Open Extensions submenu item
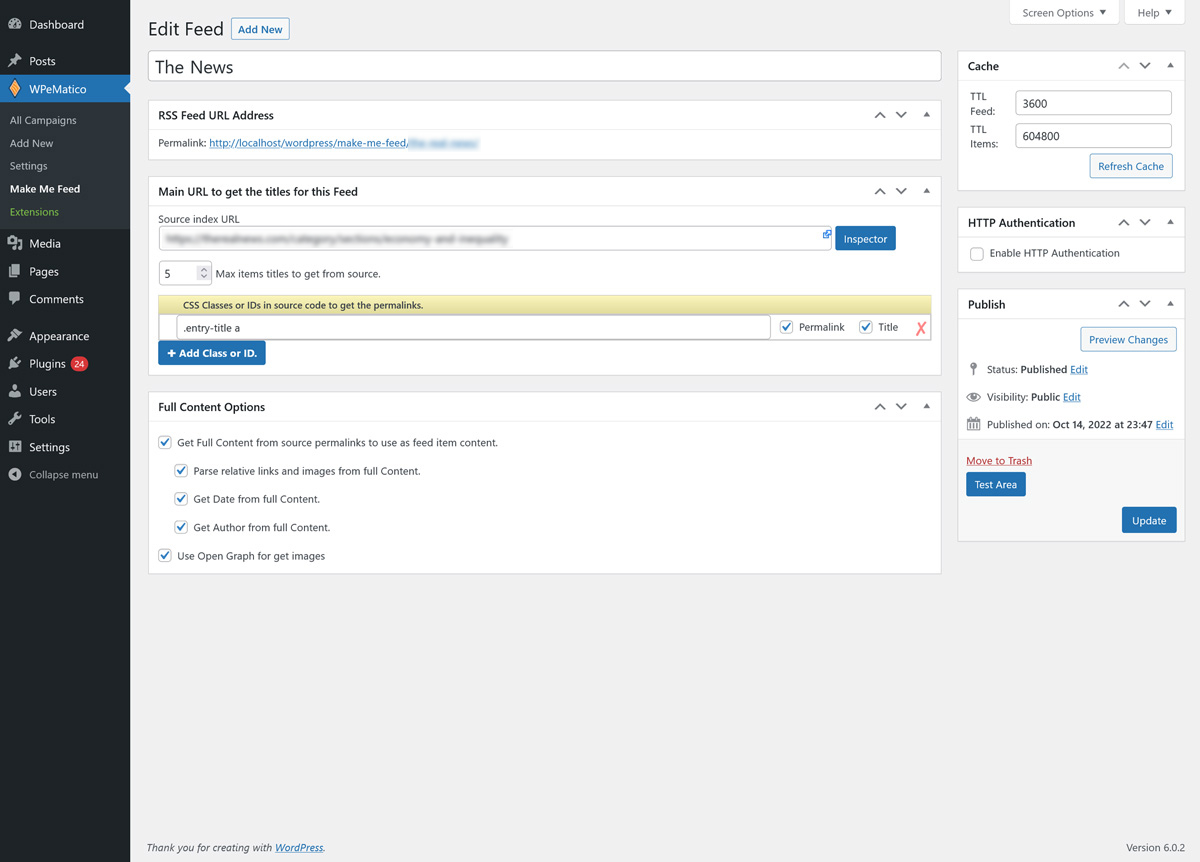Screen dimensions: 1200x862 pyautogui.click(x=34, y=212)
